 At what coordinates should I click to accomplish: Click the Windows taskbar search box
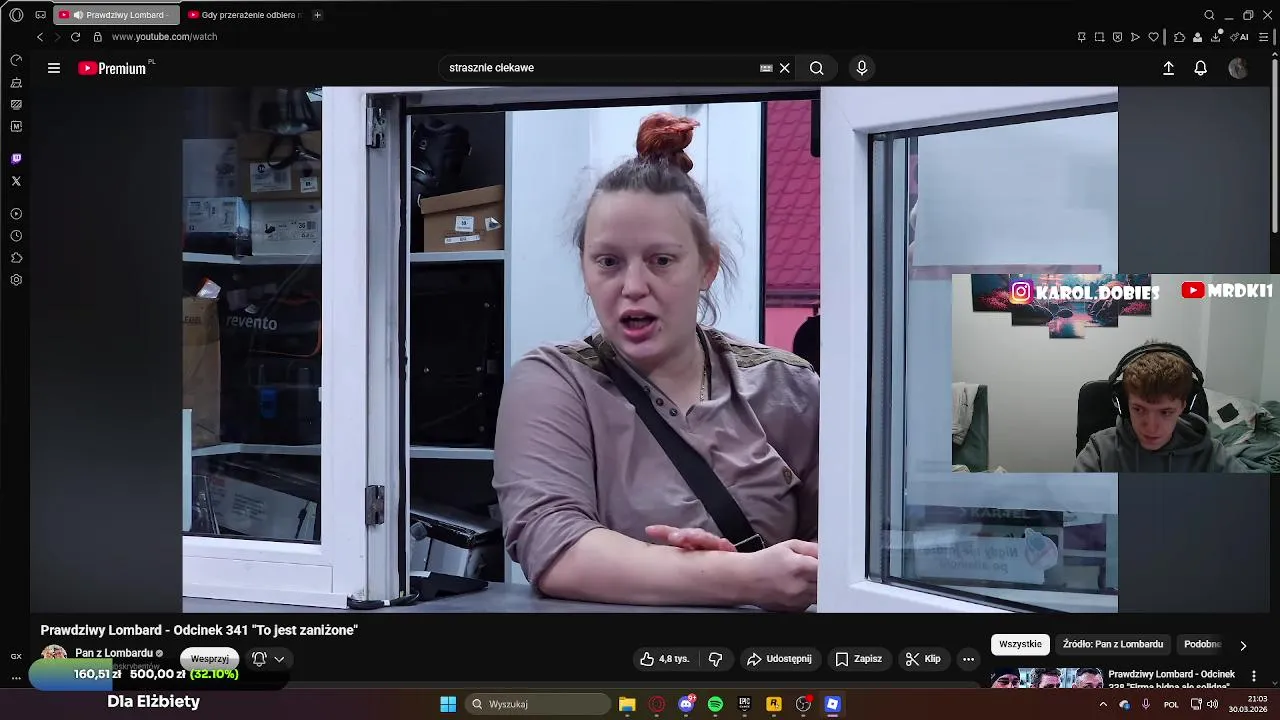click(x=538, y=704)
